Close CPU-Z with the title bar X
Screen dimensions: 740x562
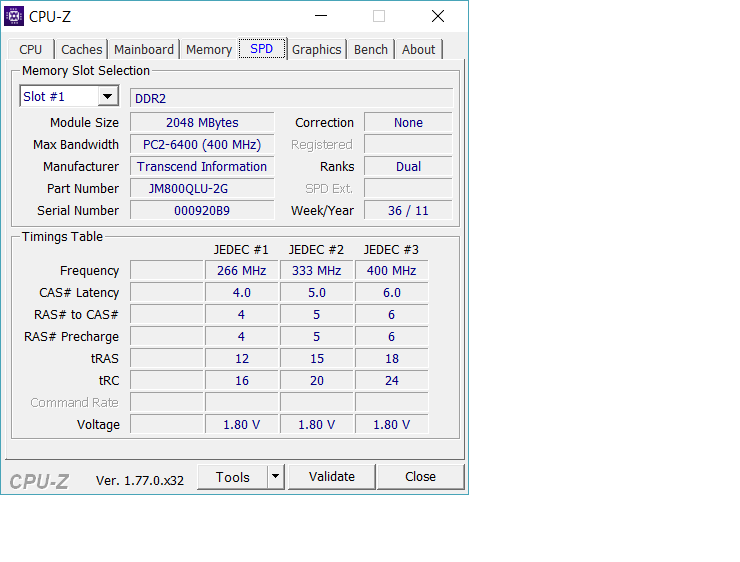point(438,16)
